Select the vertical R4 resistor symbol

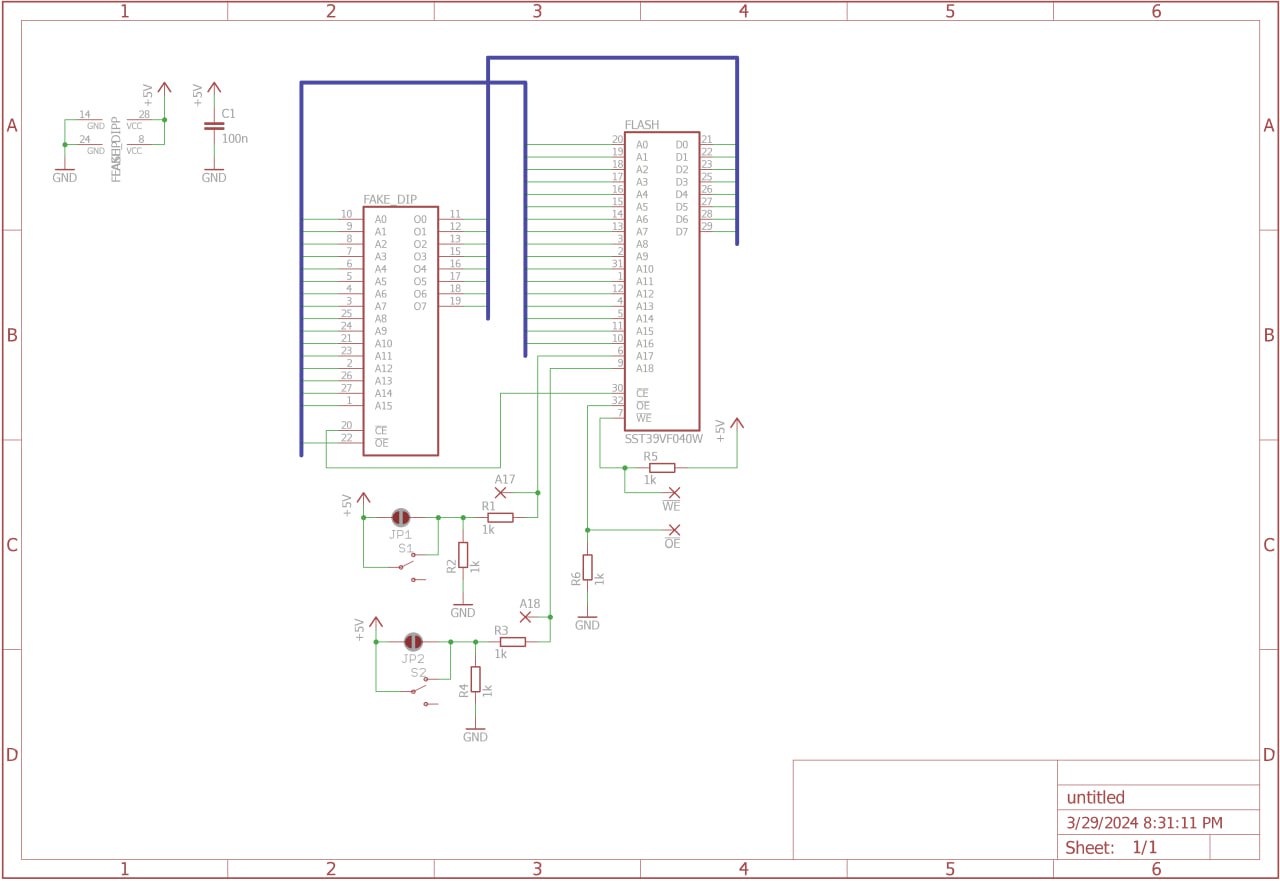(x=475, y=679)
